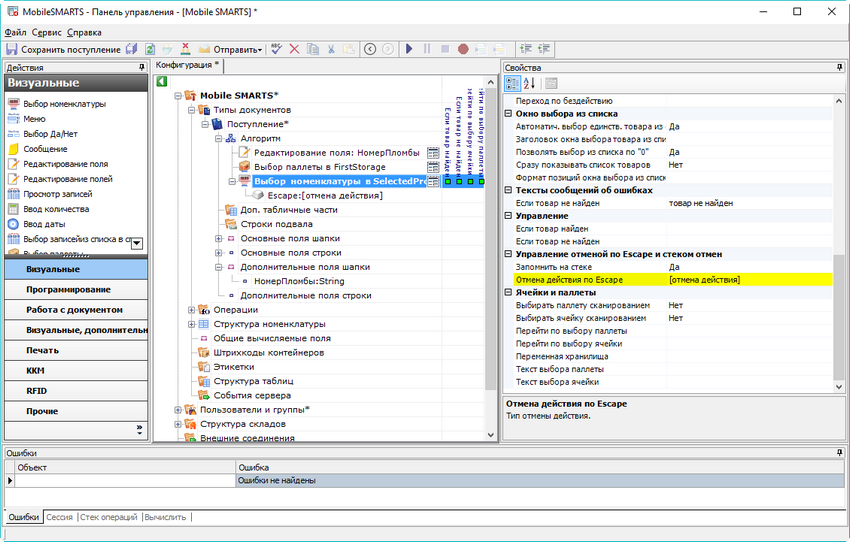Image resolution: width=850 pixels, height=542 pixels.
Task: Click the save-all disks toolbar icon
Action: (x=132, y=49)
